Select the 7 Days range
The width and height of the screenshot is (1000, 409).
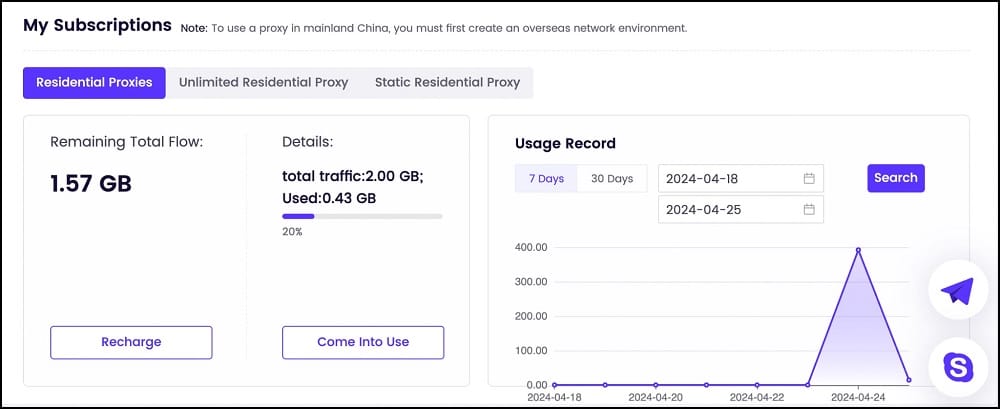coord(547,179)
